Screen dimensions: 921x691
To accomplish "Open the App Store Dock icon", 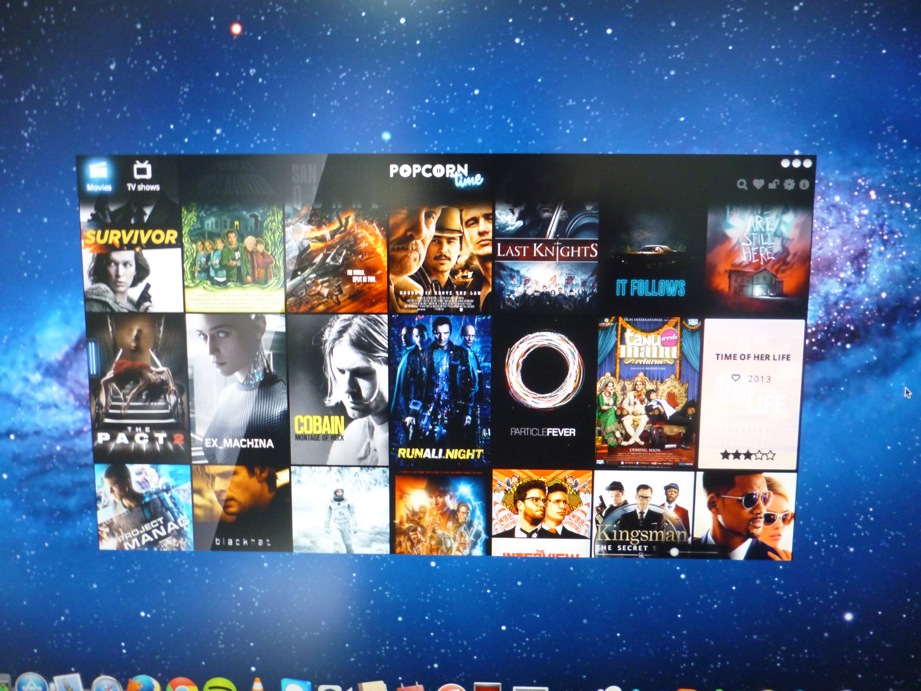I will pos(31,683).
